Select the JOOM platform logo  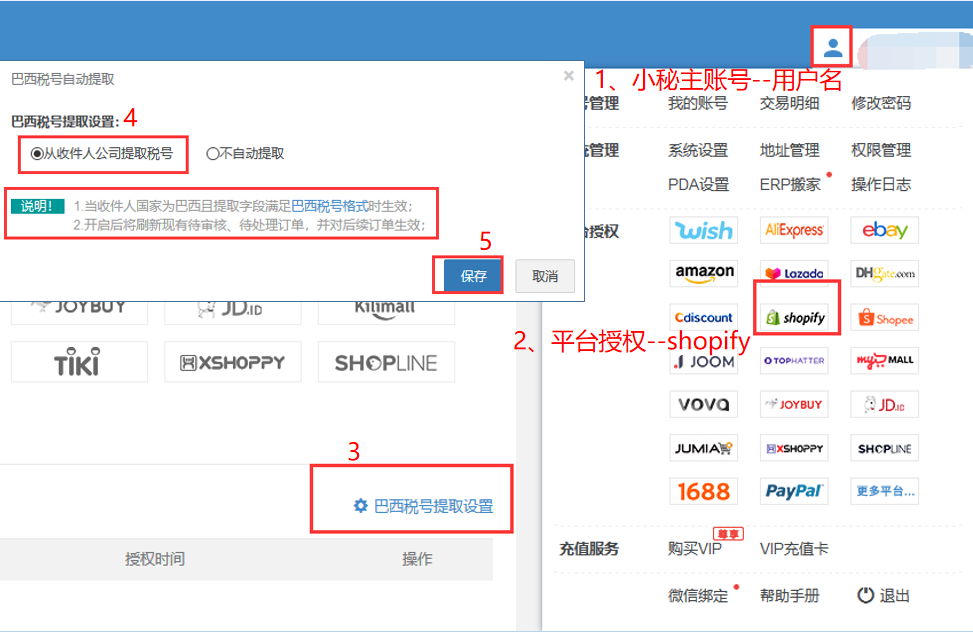point(704,361)
